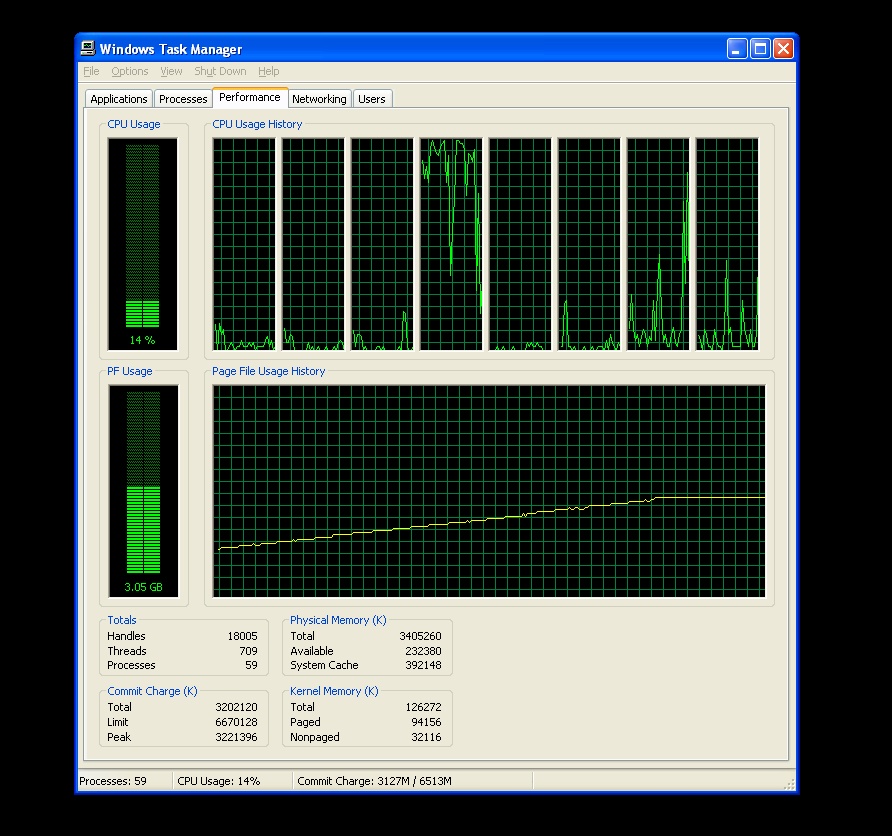Click the Task Manager title bar icon
The image size is (892, 836).
88,48
